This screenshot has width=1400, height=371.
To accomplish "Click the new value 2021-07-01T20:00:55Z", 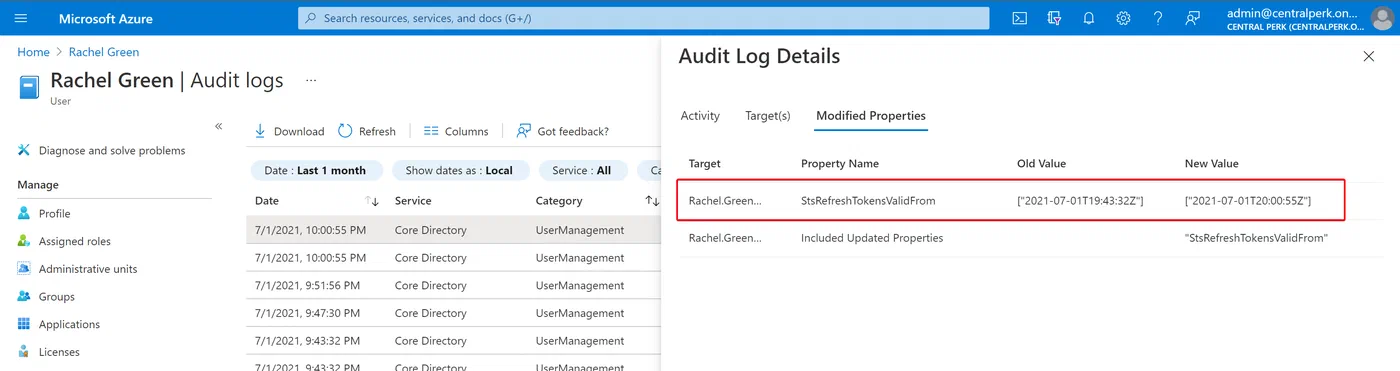I will coord(1248,201).
